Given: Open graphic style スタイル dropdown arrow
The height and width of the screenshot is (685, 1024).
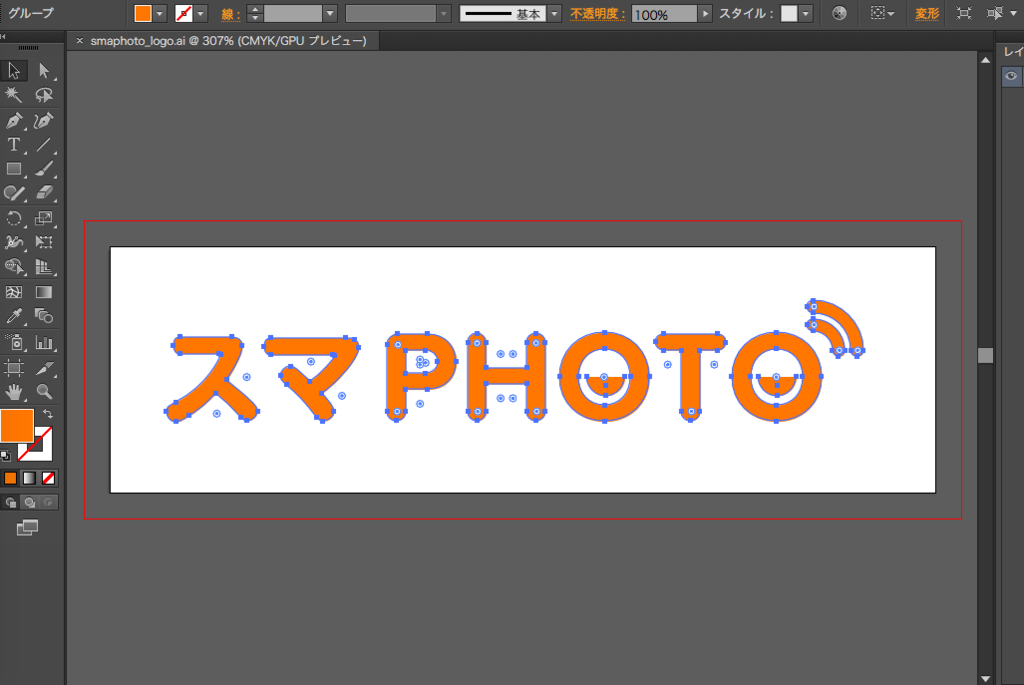Looking at the screenshot, I should pyautogui.click(x=806, y=14).
